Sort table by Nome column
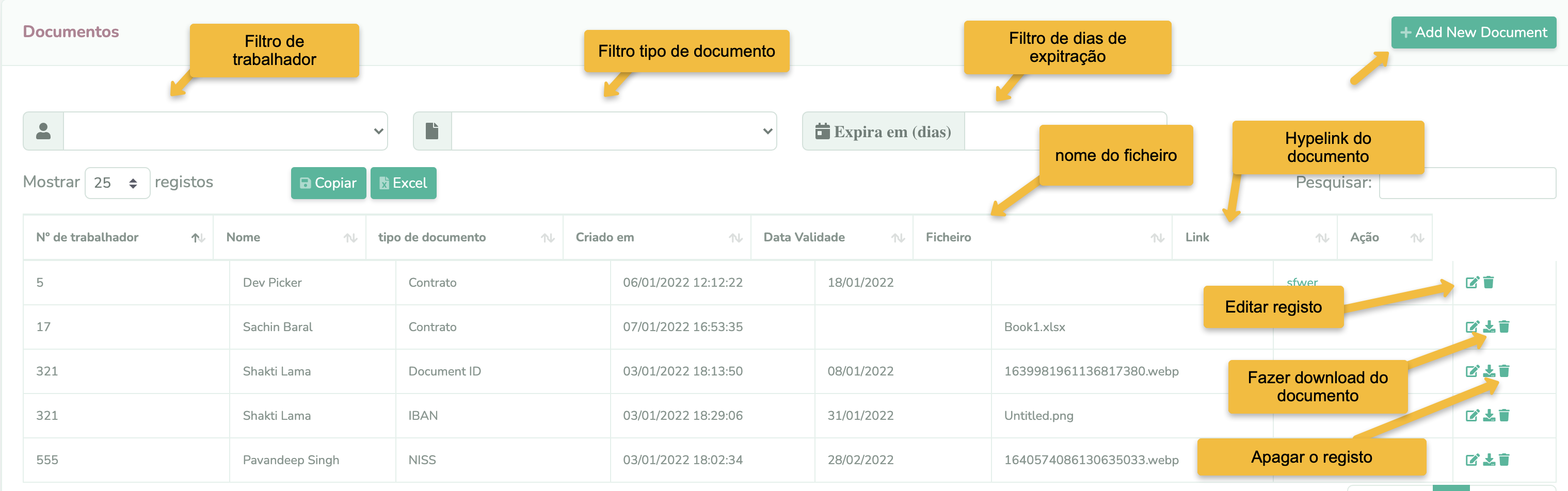This screenshot has height=491, width=1568. (290, 237)
